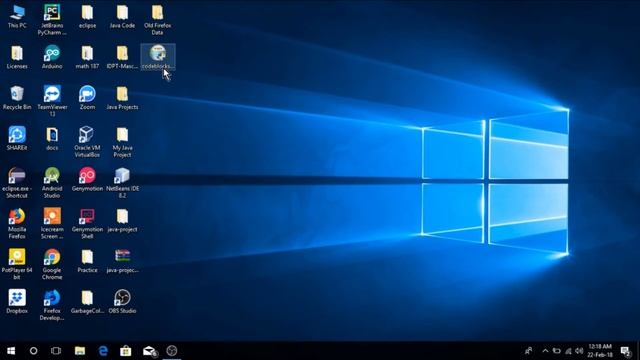The image size is (640, 360).
Task: Open the Mail app on taskbar
Action: point(149,351)
